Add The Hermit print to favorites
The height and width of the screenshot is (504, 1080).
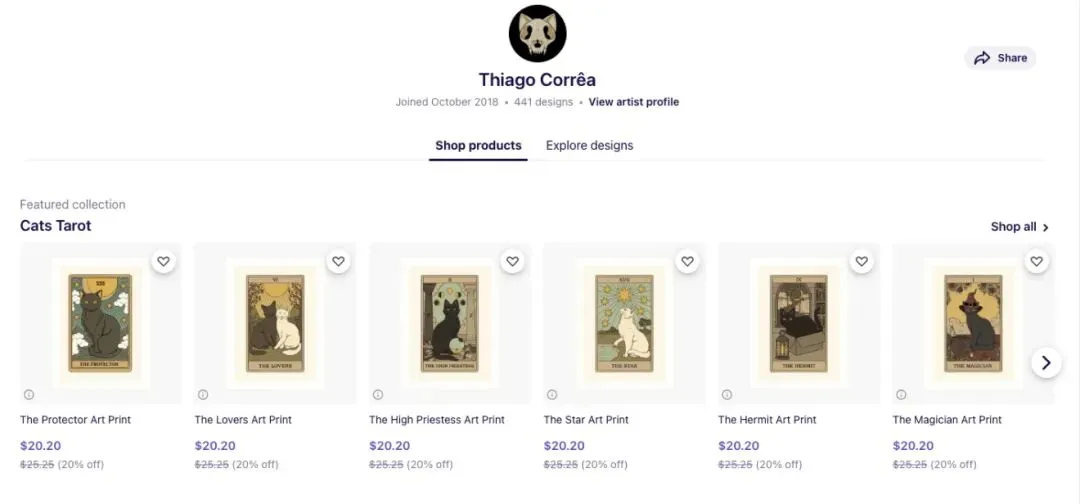point(862,261)
